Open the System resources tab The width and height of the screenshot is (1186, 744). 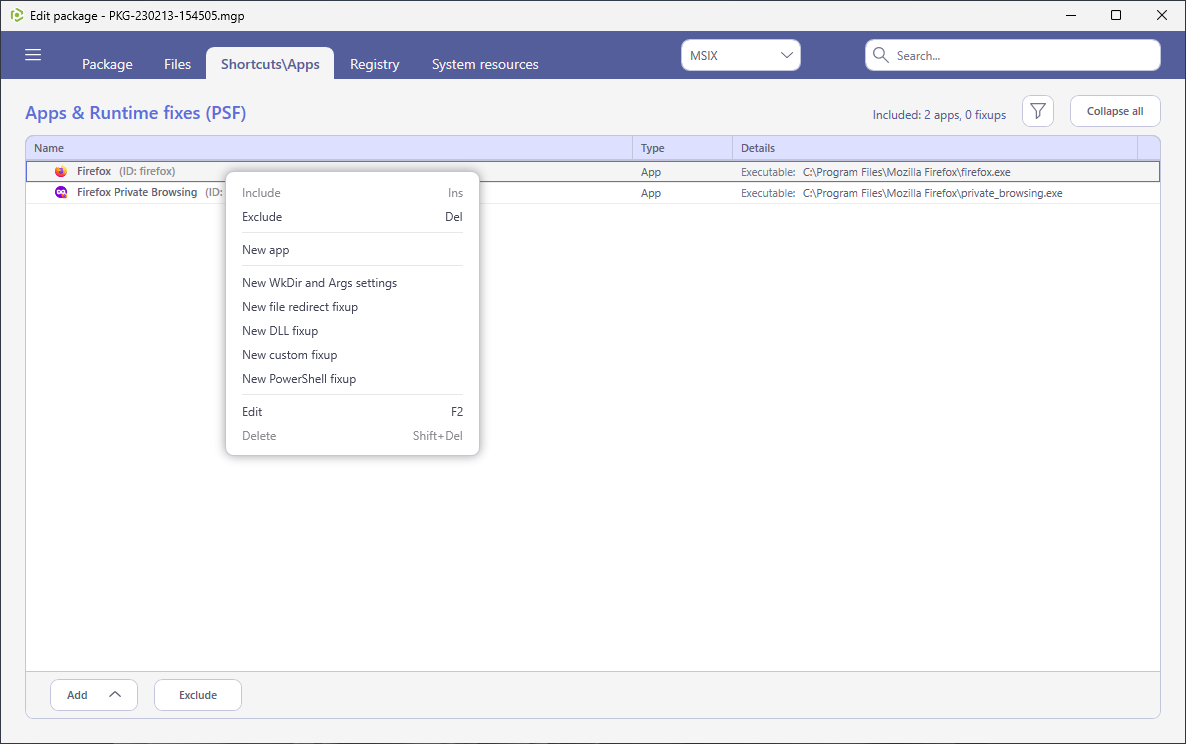pos(485,64)
